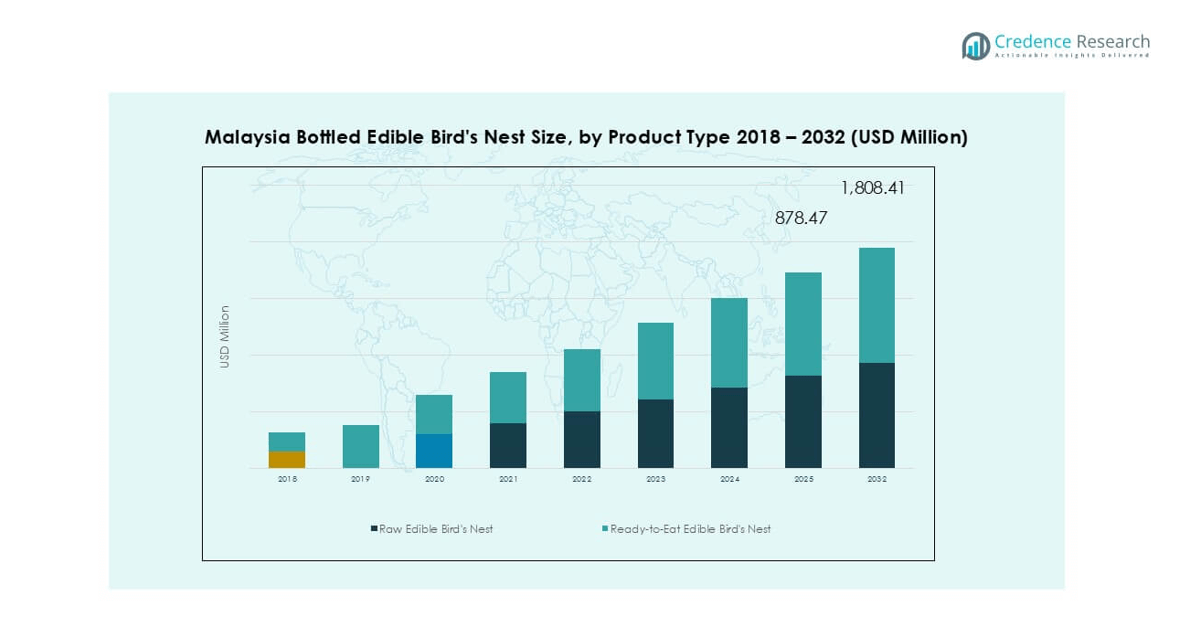
Task: Click the teal upper segment of the 2032 bar
Action: (x=877, y=305)
